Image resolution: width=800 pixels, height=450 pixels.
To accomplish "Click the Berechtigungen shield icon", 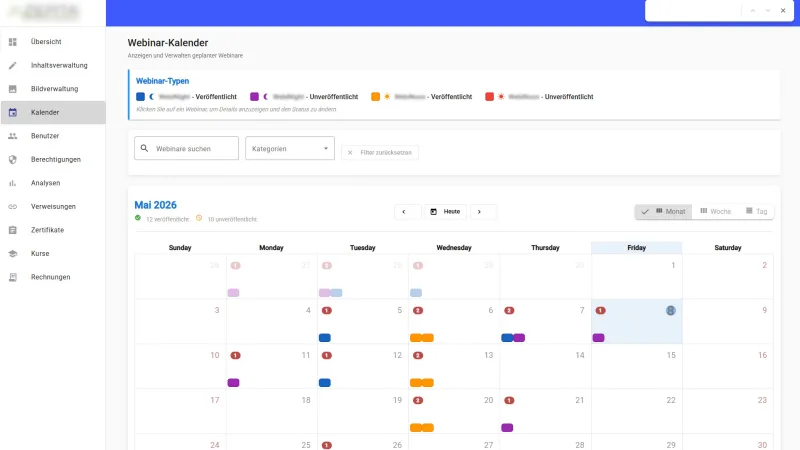I will coord(13,159).
